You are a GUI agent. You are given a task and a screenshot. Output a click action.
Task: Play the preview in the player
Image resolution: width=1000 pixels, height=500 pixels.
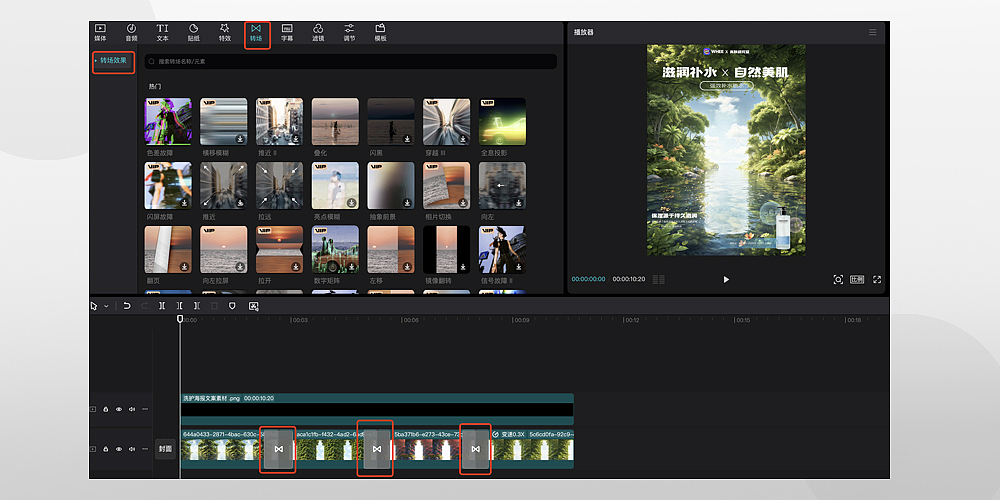[x=726, y=279]
